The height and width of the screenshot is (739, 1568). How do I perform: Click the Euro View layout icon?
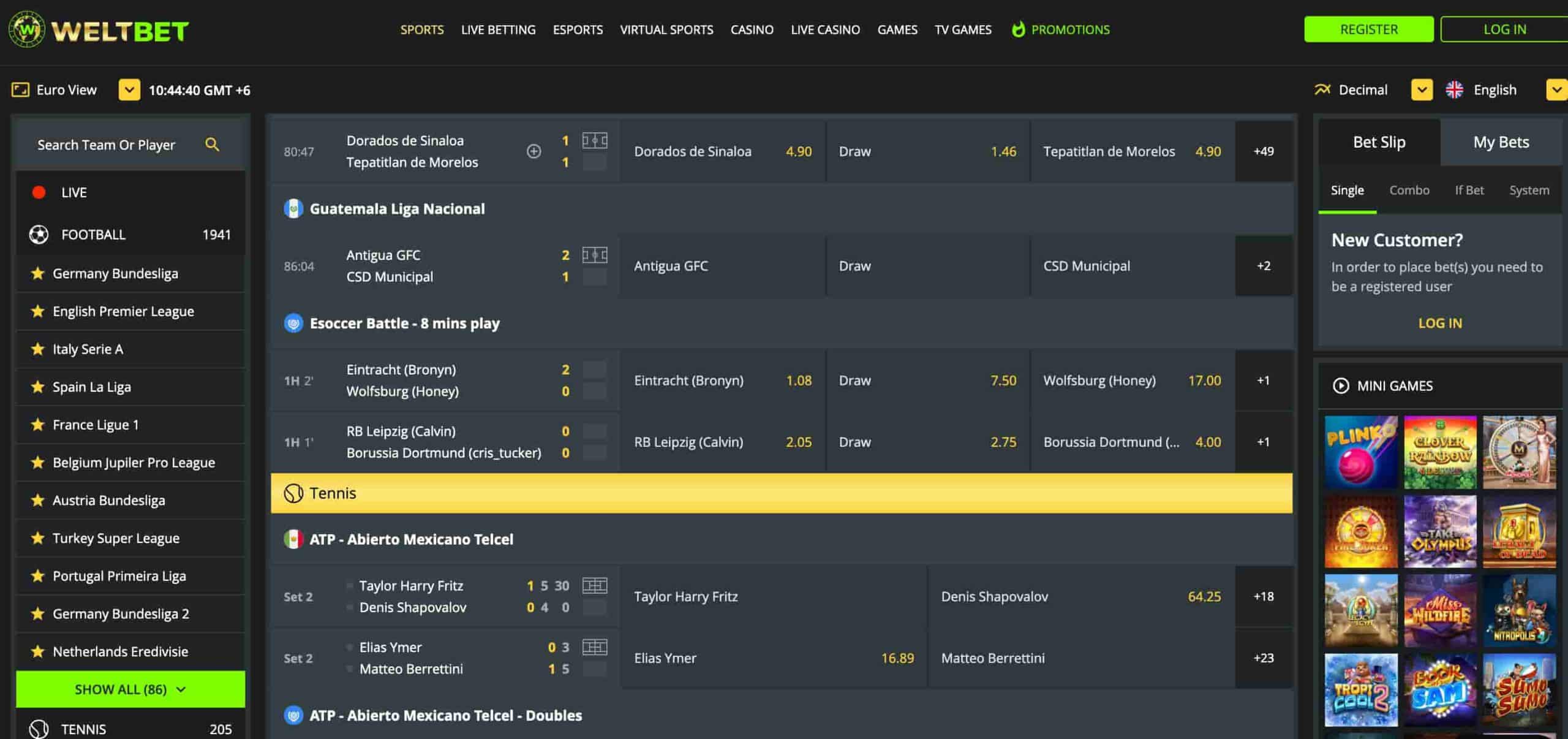point(20,90)
